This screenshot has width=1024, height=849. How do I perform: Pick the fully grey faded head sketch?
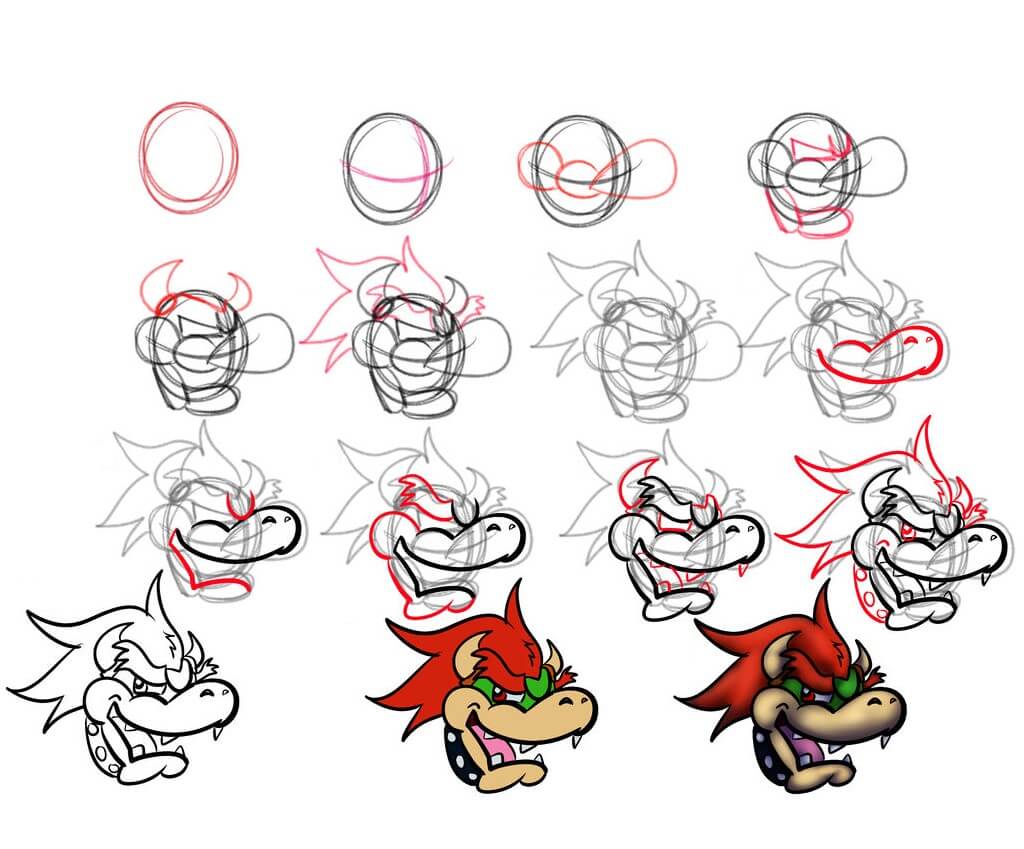point(637,331)
